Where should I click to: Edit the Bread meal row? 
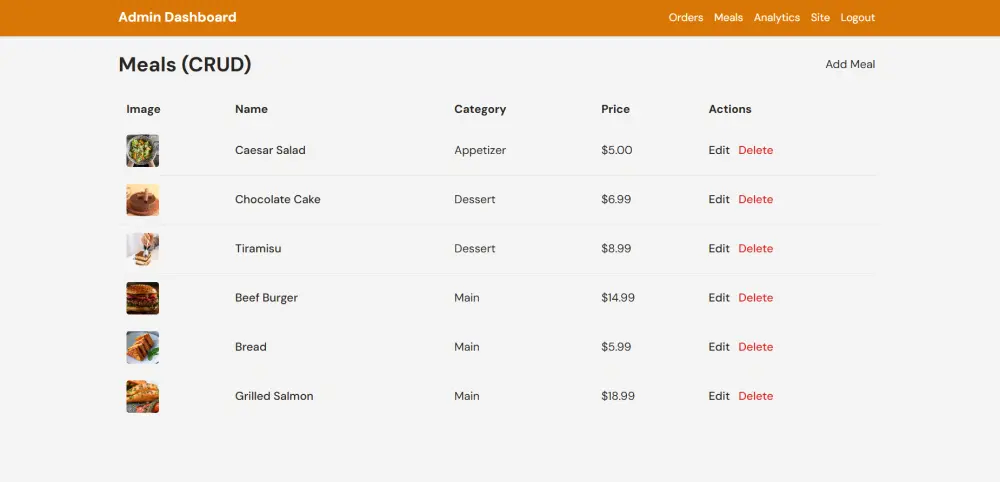pos(719,347)
